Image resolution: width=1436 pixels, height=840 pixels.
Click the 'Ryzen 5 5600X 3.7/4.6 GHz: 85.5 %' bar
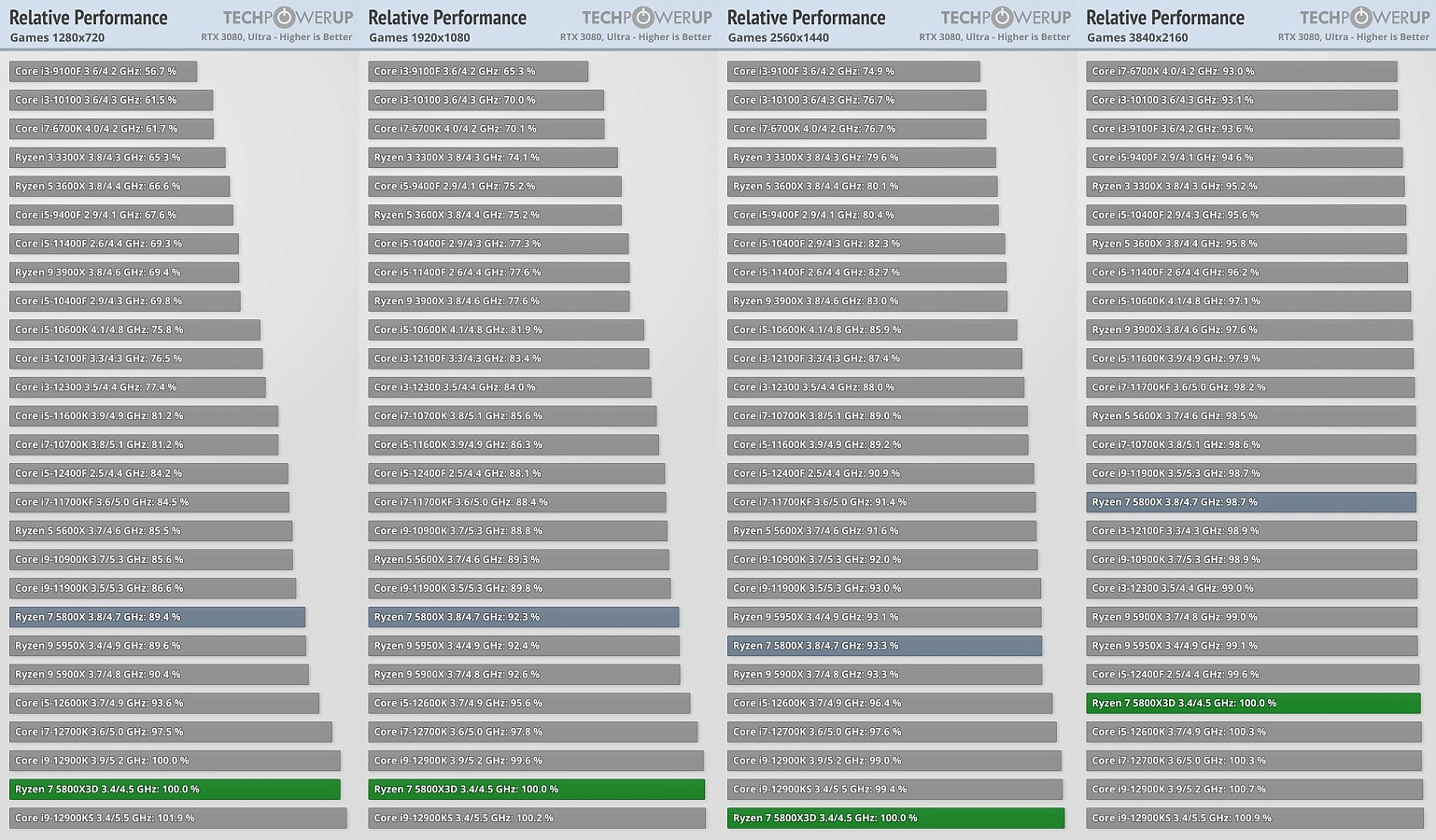[x=150, y=531]
